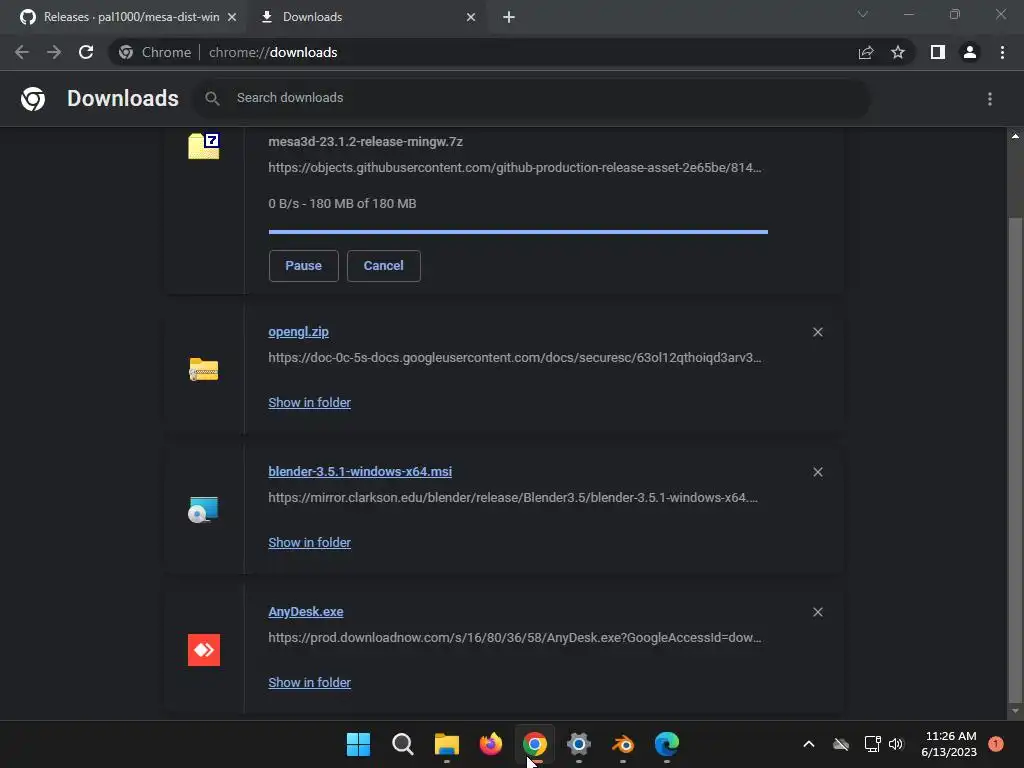The width and height of the screenshot is (1024, 768).
Task: Open volume control in the tray
Action: (x=896, y=744)
